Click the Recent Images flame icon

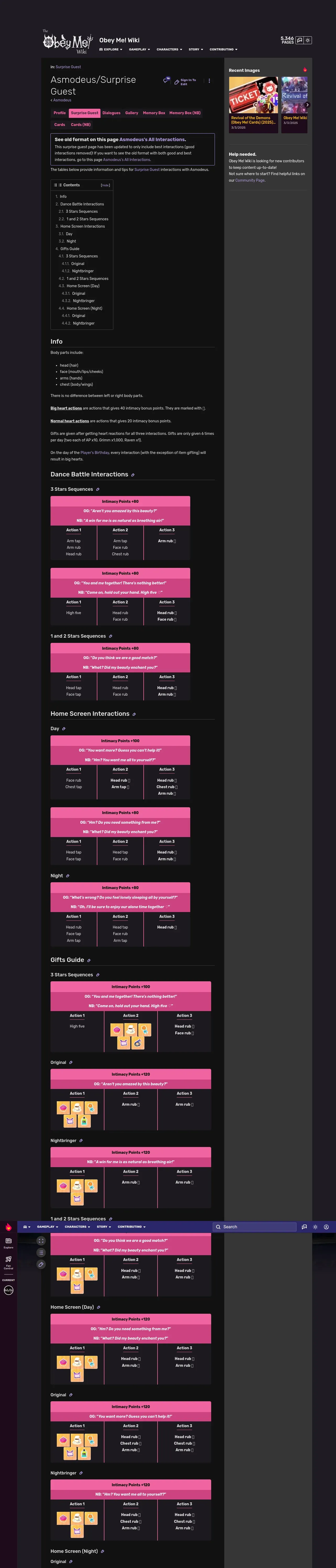pyautogui.click(x=305, y=70)
